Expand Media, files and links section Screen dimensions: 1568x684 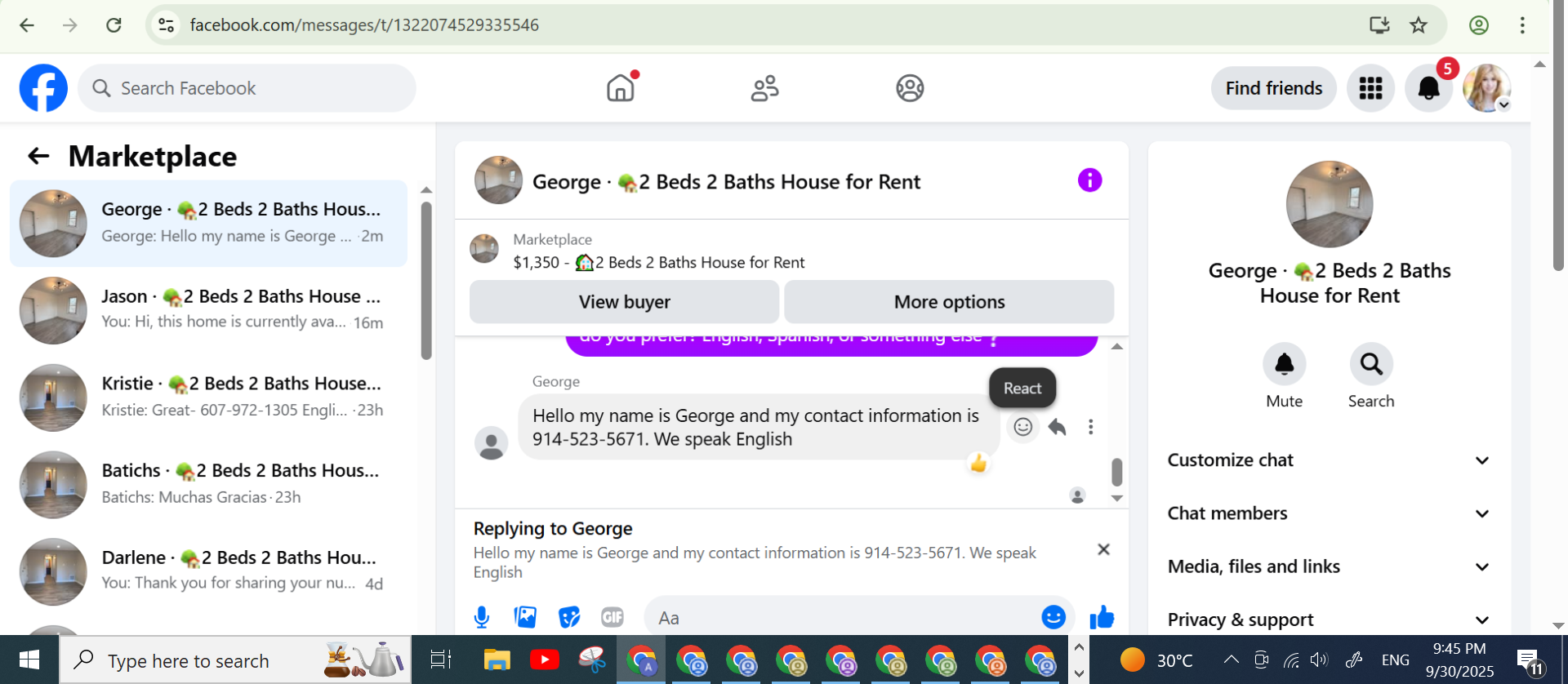(1329, 566)
